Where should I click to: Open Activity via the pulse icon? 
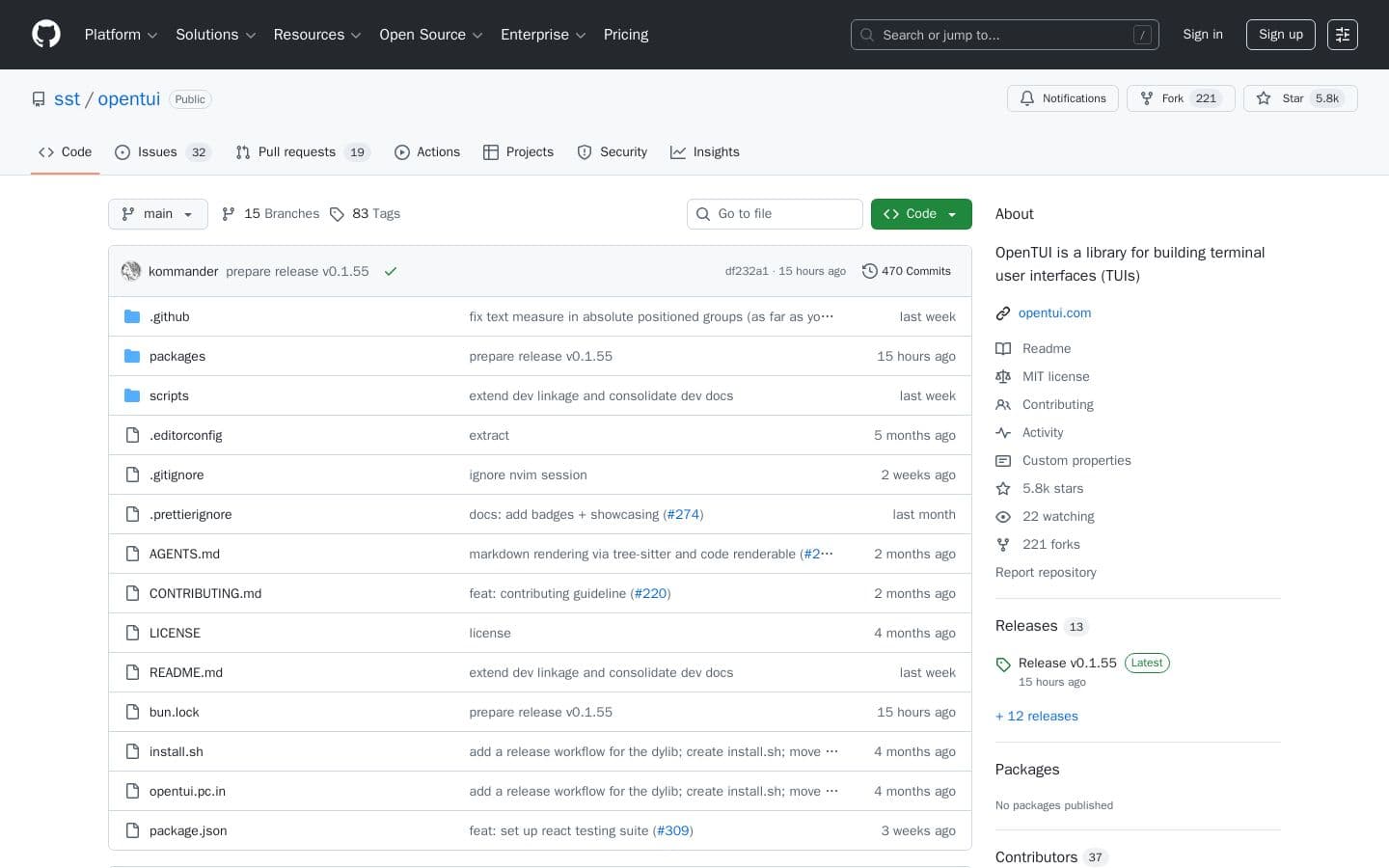point(1003,432)
